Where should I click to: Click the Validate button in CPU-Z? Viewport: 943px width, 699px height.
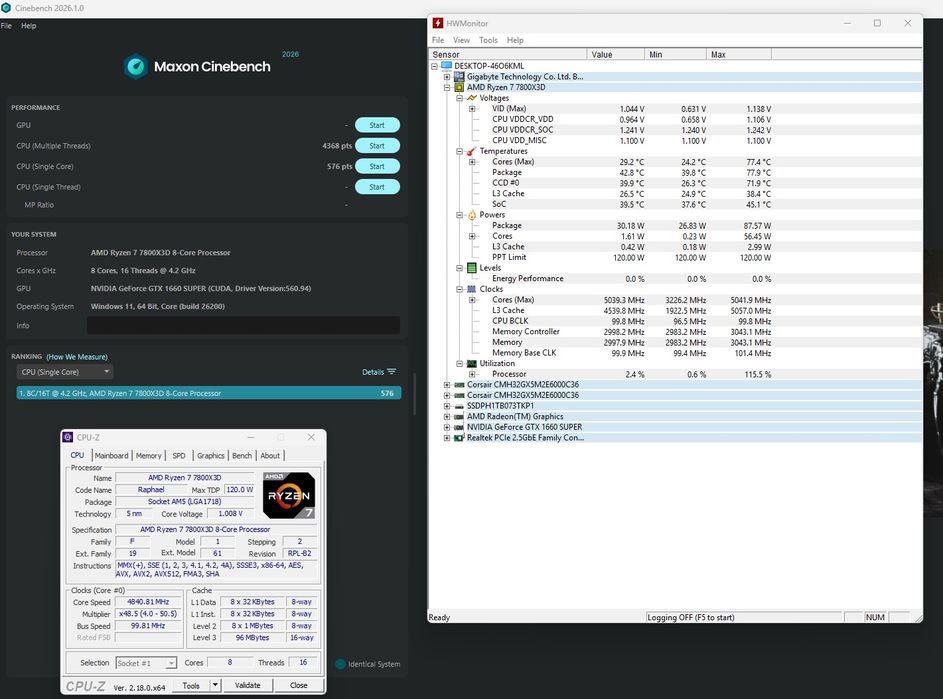pos(247,685)
